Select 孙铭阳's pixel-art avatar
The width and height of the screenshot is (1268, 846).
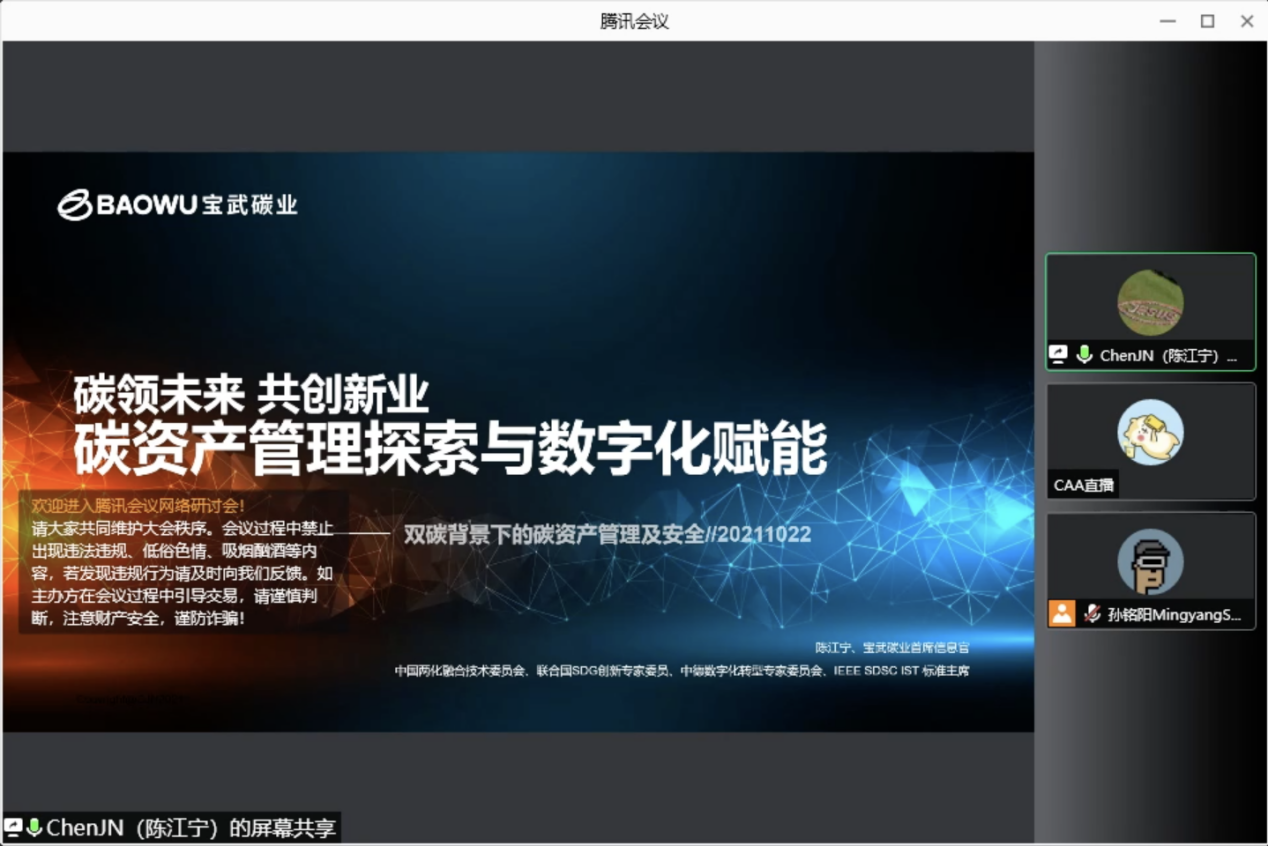1150,562
